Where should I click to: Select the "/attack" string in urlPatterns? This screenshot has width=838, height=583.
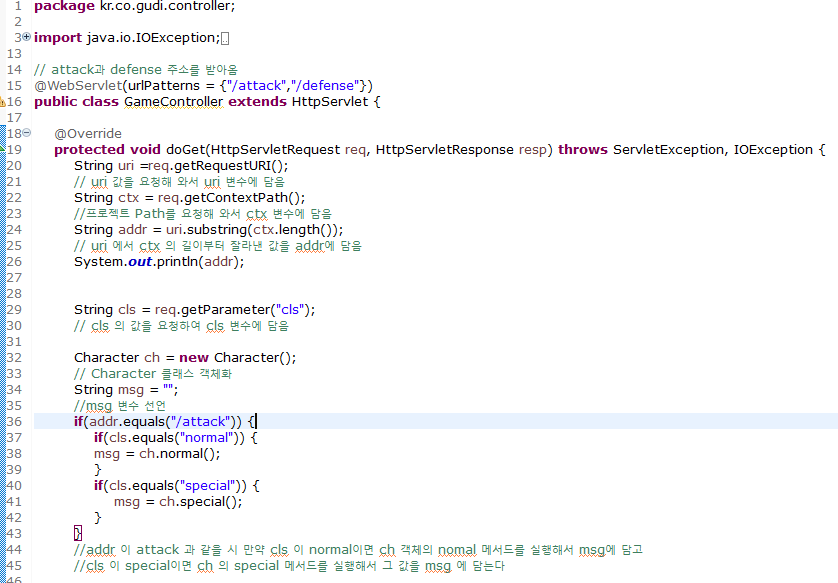click(256, 85)
